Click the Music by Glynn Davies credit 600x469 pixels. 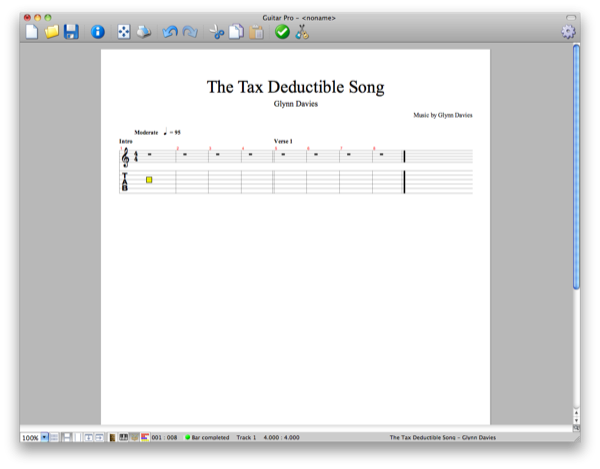[x=442, y=115]
